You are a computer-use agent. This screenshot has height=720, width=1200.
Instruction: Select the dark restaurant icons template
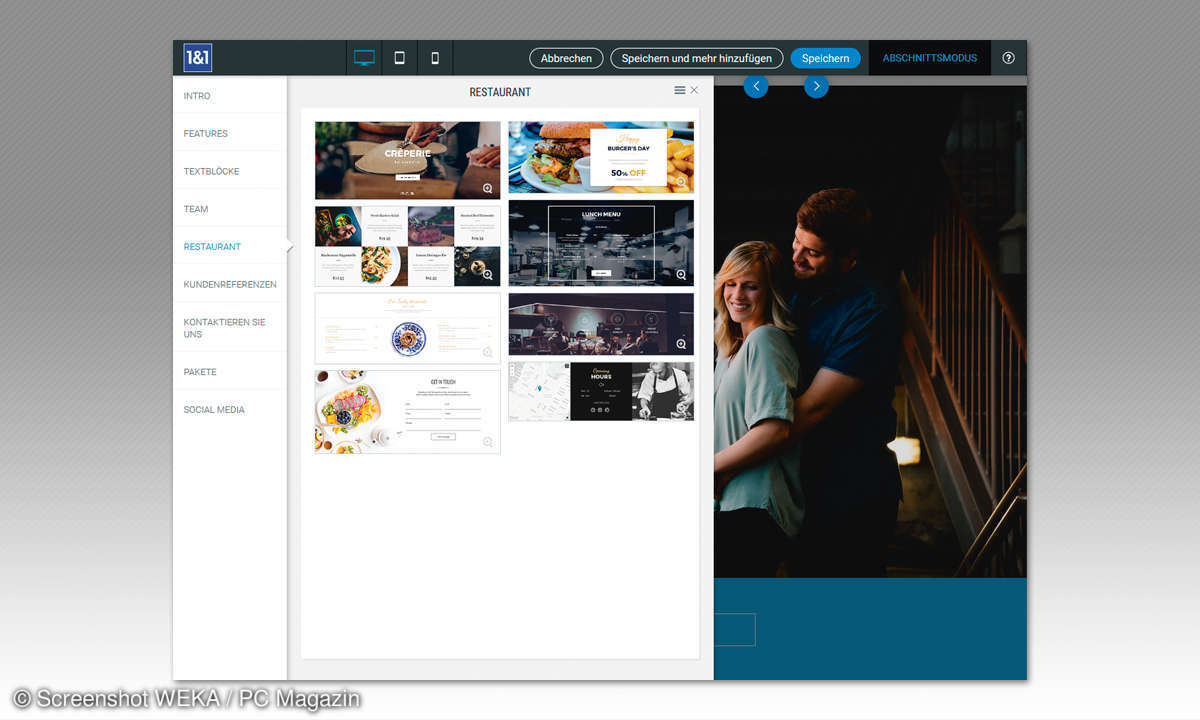click(601, 324)
